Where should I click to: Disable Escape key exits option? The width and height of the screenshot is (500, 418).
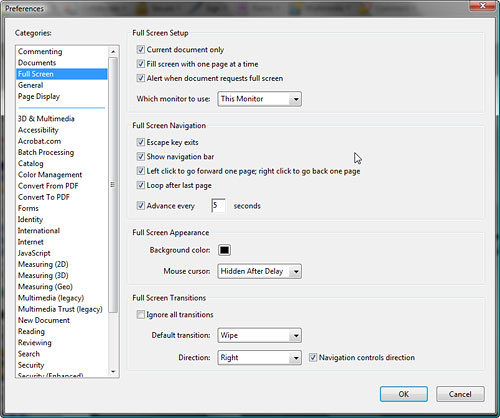[141, 142]
